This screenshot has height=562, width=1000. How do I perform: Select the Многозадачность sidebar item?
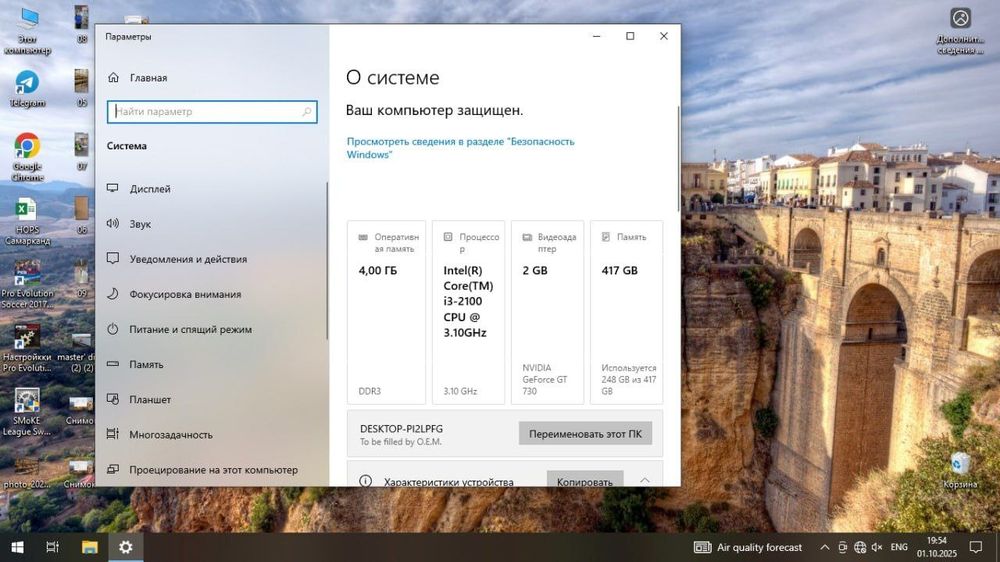[x=171, y=434]
